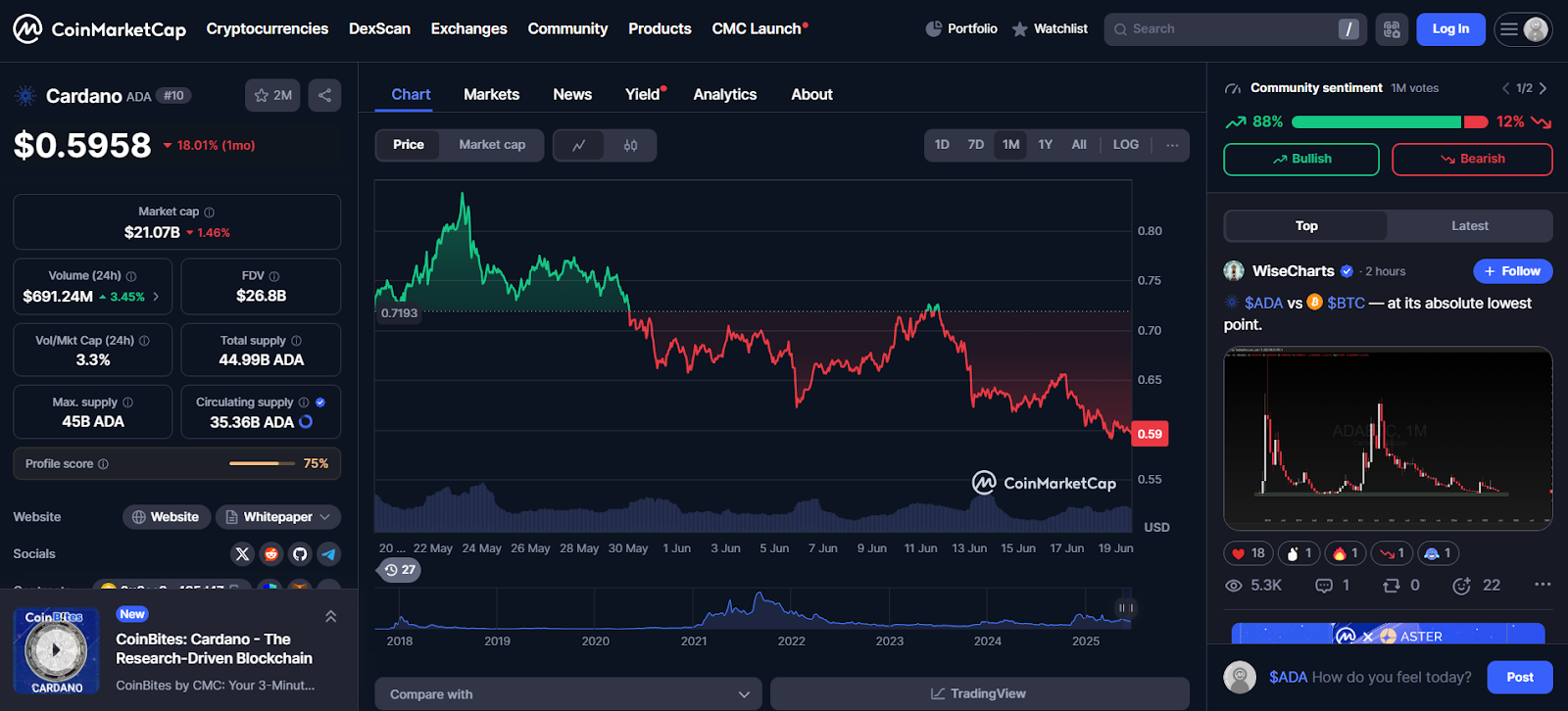The width and height of the screenshot is (1568, 711).
Task: Switch to the About tab
Action: point(812,95)
